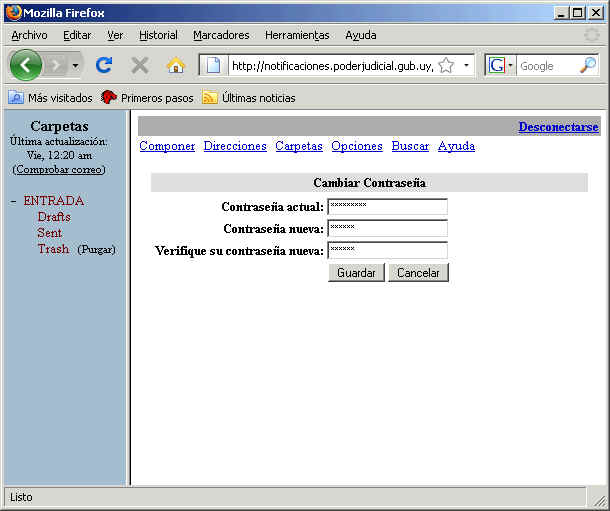This screenshot has width=610, height=511.
Task: Open Últimas noticias feed bookmark
Action: click(249, 98)
